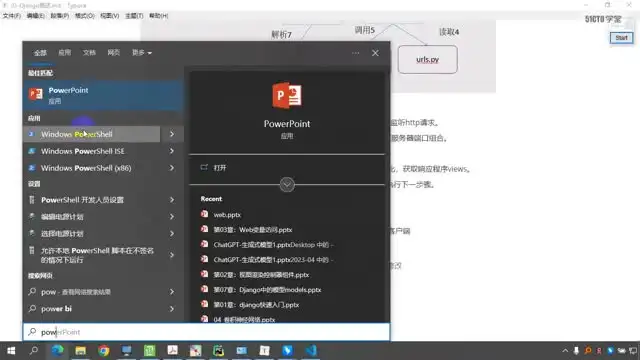
Task: Open the 第07章 Django models.pptx recent file
Action: click(261, 290)
